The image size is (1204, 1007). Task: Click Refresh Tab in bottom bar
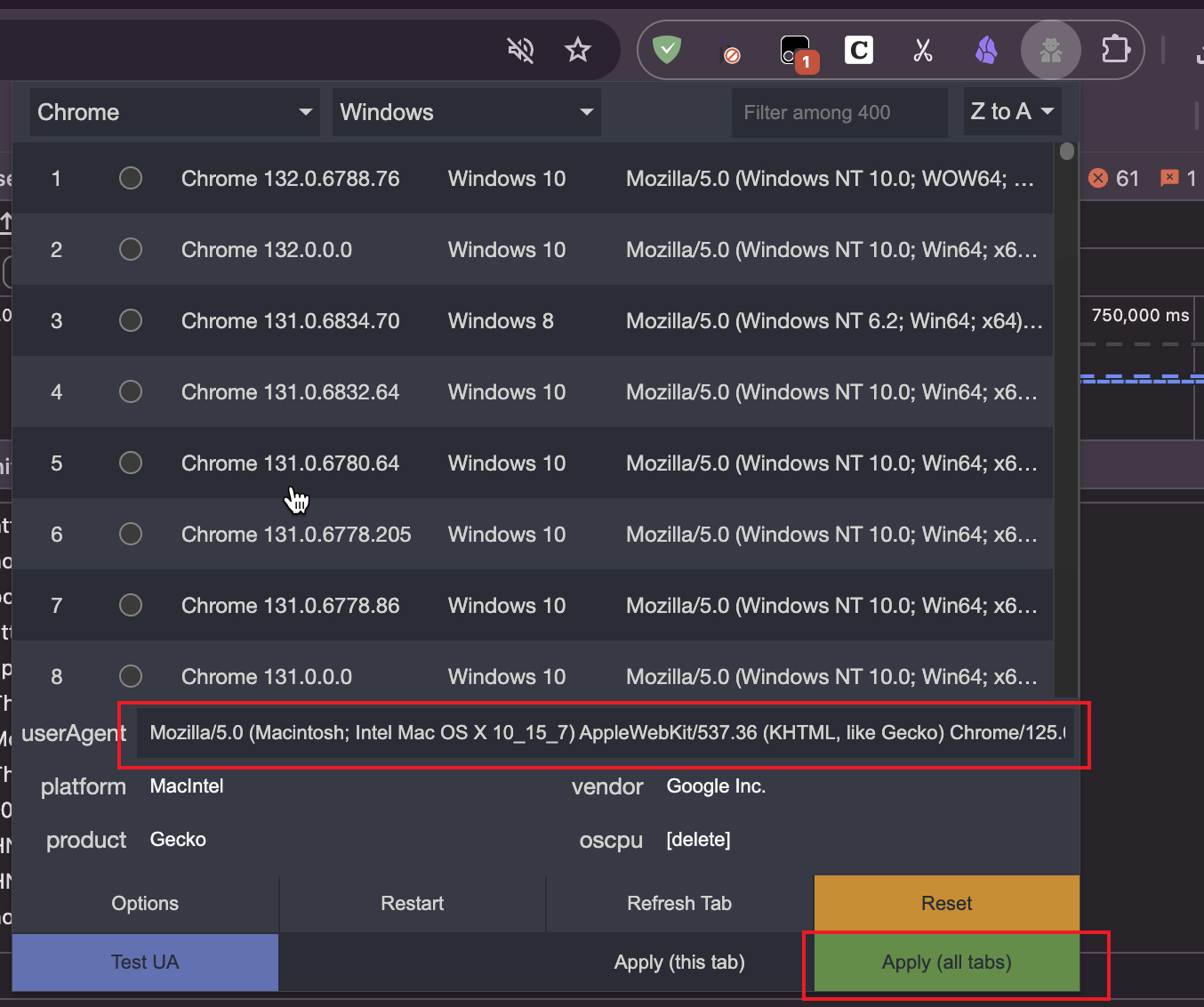679,904
